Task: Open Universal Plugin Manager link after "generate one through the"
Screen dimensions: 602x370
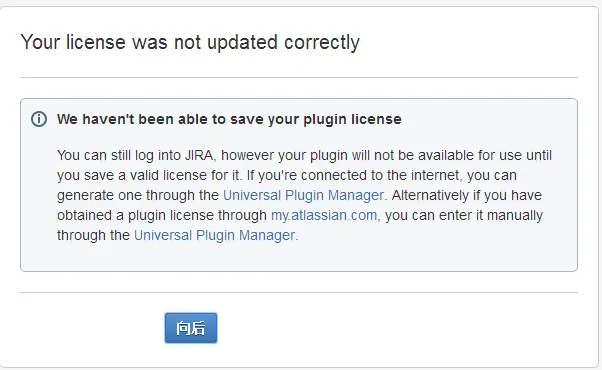Action: (x=303, y=195)
